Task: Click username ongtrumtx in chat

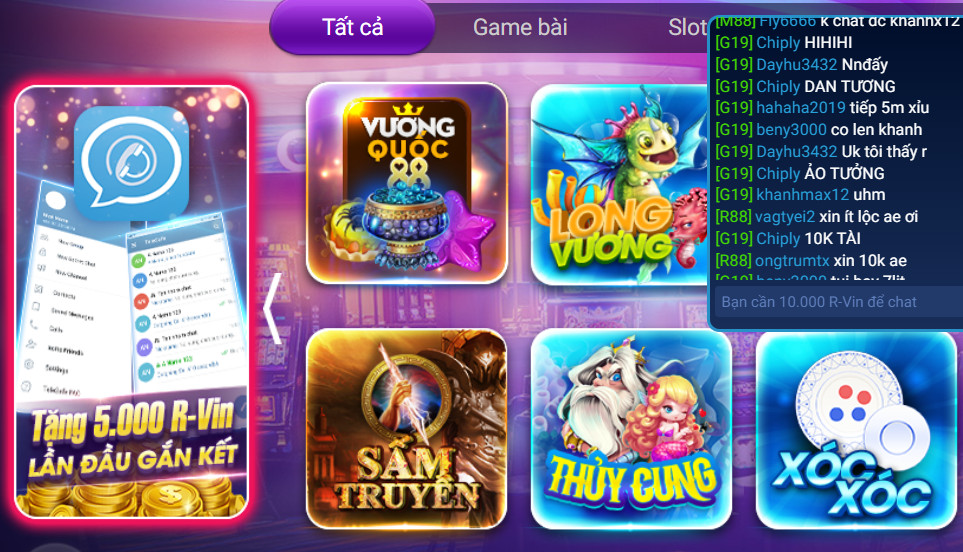Action: tap(792, 260)
